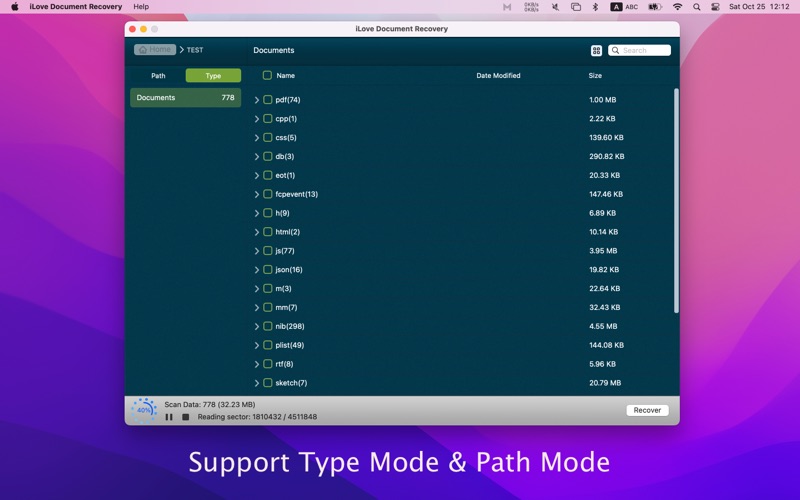Check the cpp(1) checkbox
This screenshot has width=800, height=500.
(x=267, y=118)
